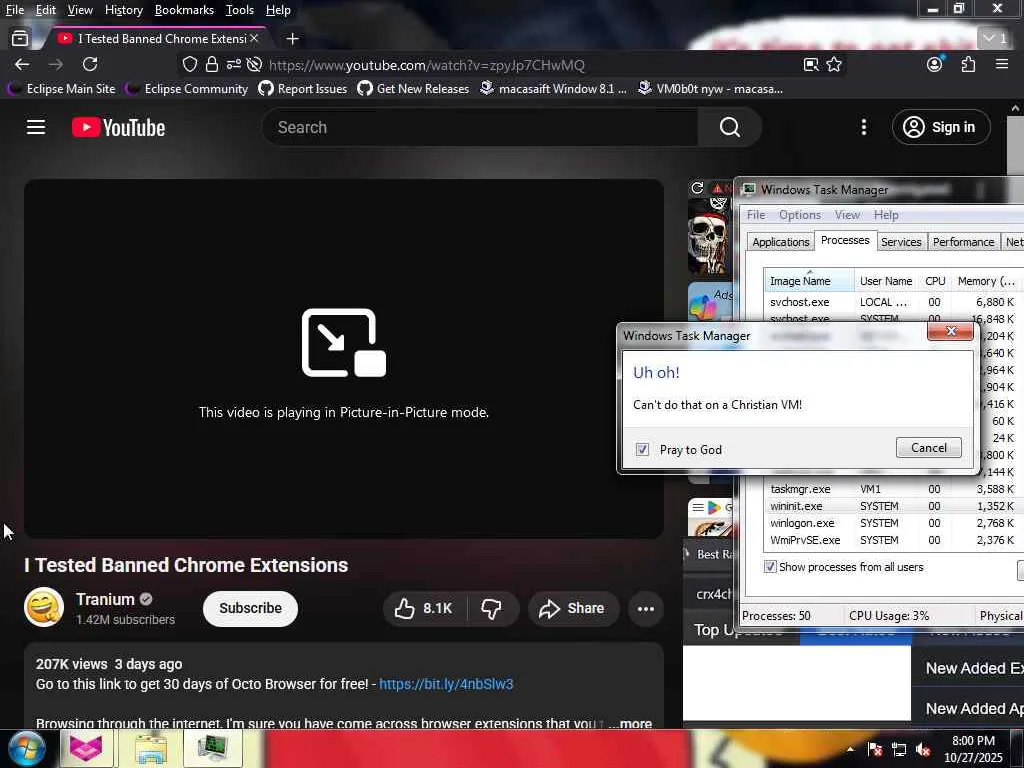Close the Uh oh Task Manager dialog
1024x768 pixels.
pos(950,332)
